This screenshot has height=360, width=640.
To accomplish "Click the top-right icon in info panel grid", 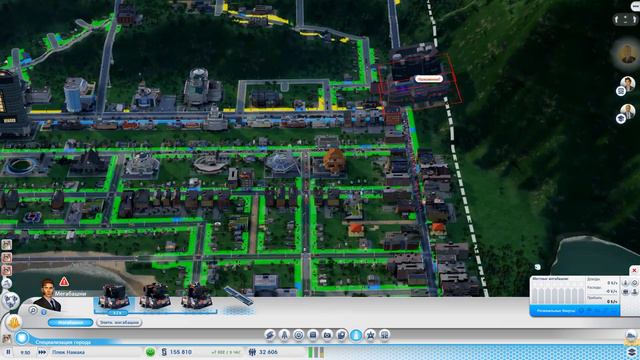I will pos(635,282).
